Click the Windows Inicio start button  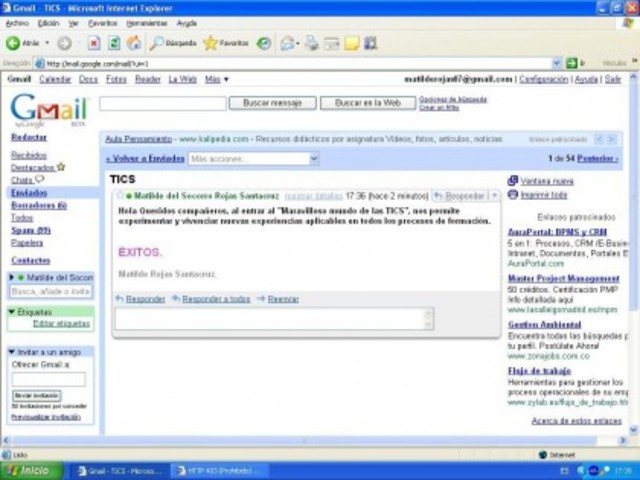click(x=32, y=471)
